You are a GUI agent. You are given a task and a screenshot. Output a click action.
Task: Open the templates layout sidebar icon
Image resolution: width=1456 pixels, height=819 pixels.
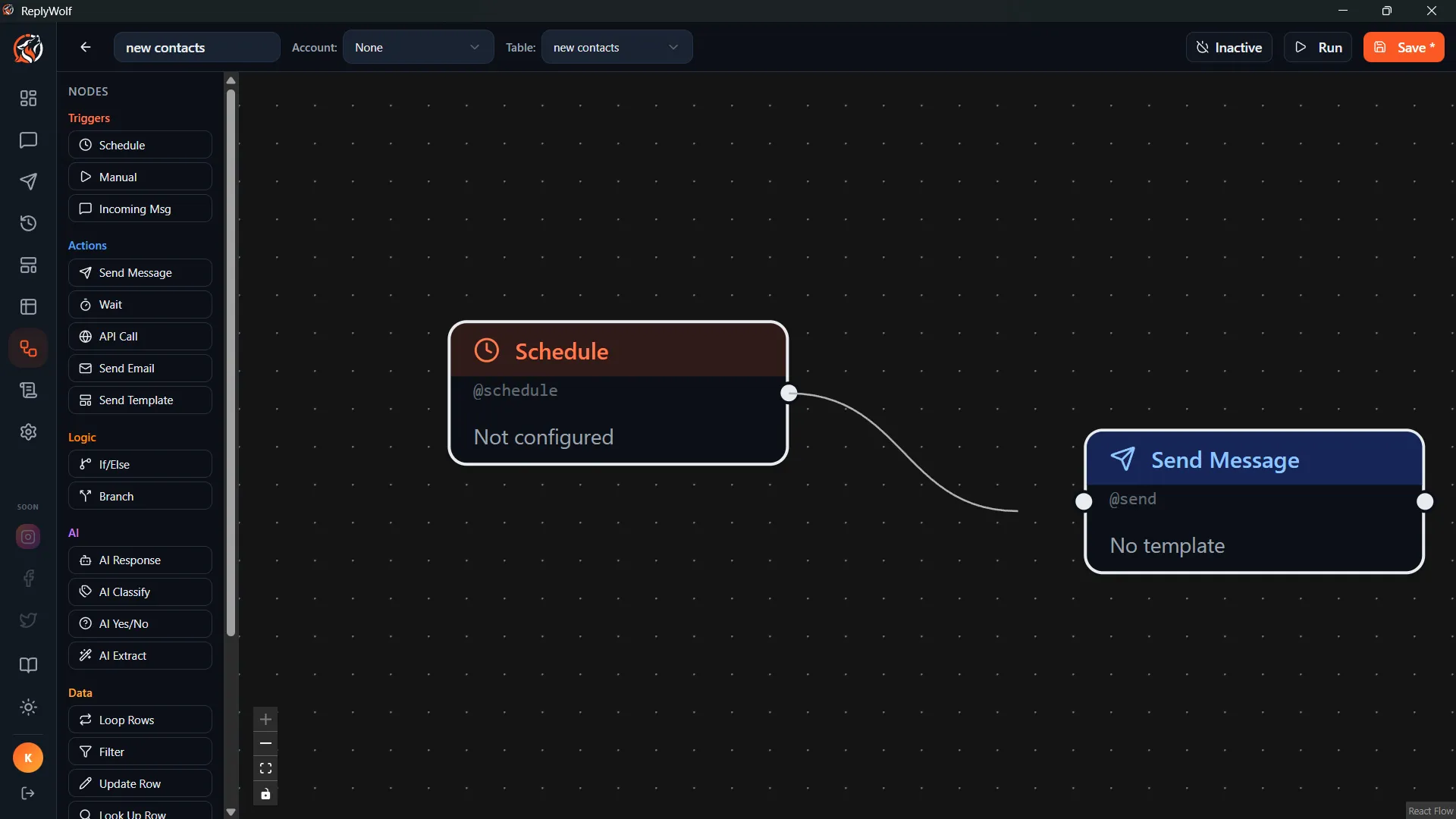[x=28, y=265]
